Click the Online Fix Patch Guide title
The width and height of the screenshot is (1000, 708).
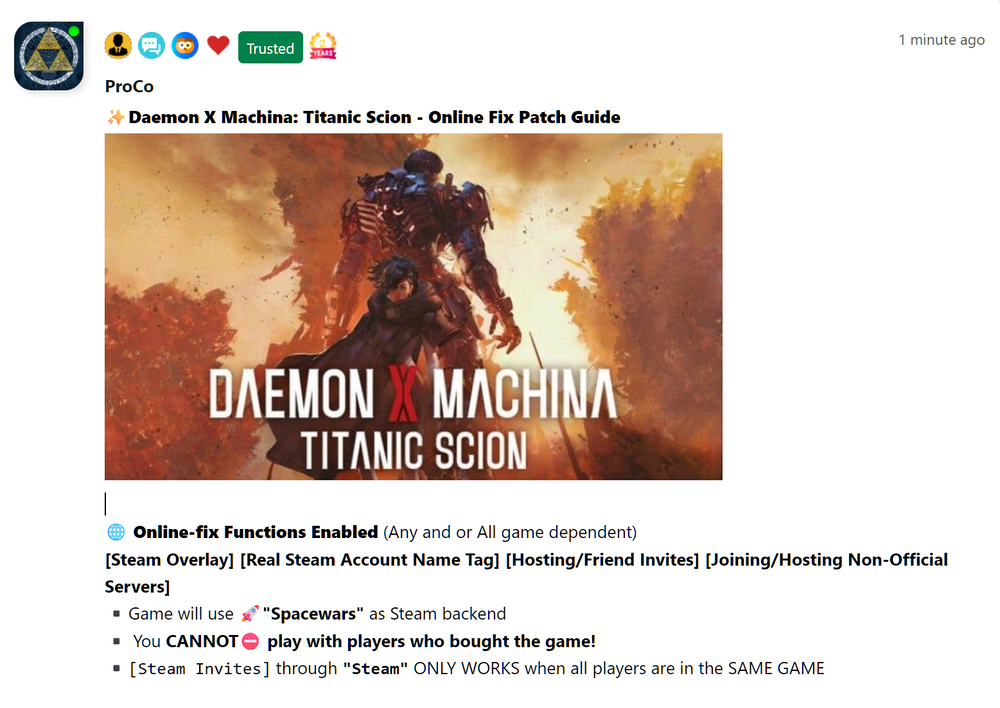374,117
